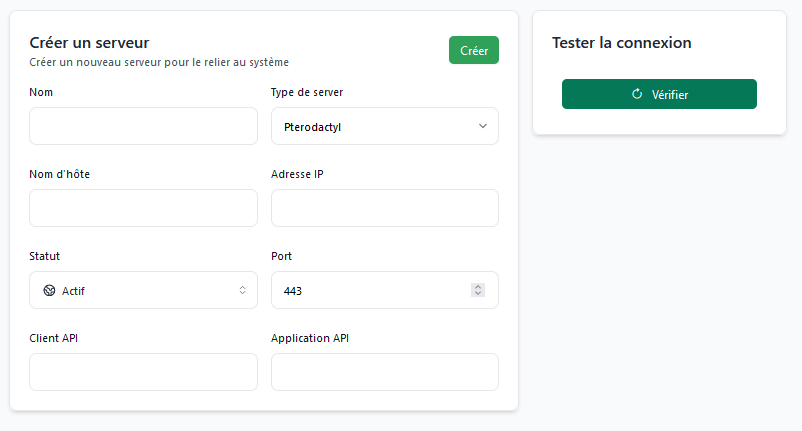The width and height of the screenshot is (802, 431).
Task: Click the Actif status circle icon
Action: pyautogui.click(x=48, y=290)
